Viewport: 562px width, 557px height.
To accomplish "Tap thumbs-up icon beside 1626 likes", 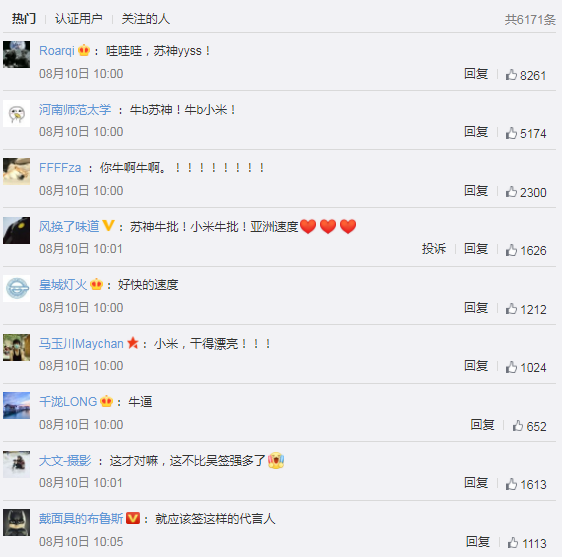I will tap(511, 250).
